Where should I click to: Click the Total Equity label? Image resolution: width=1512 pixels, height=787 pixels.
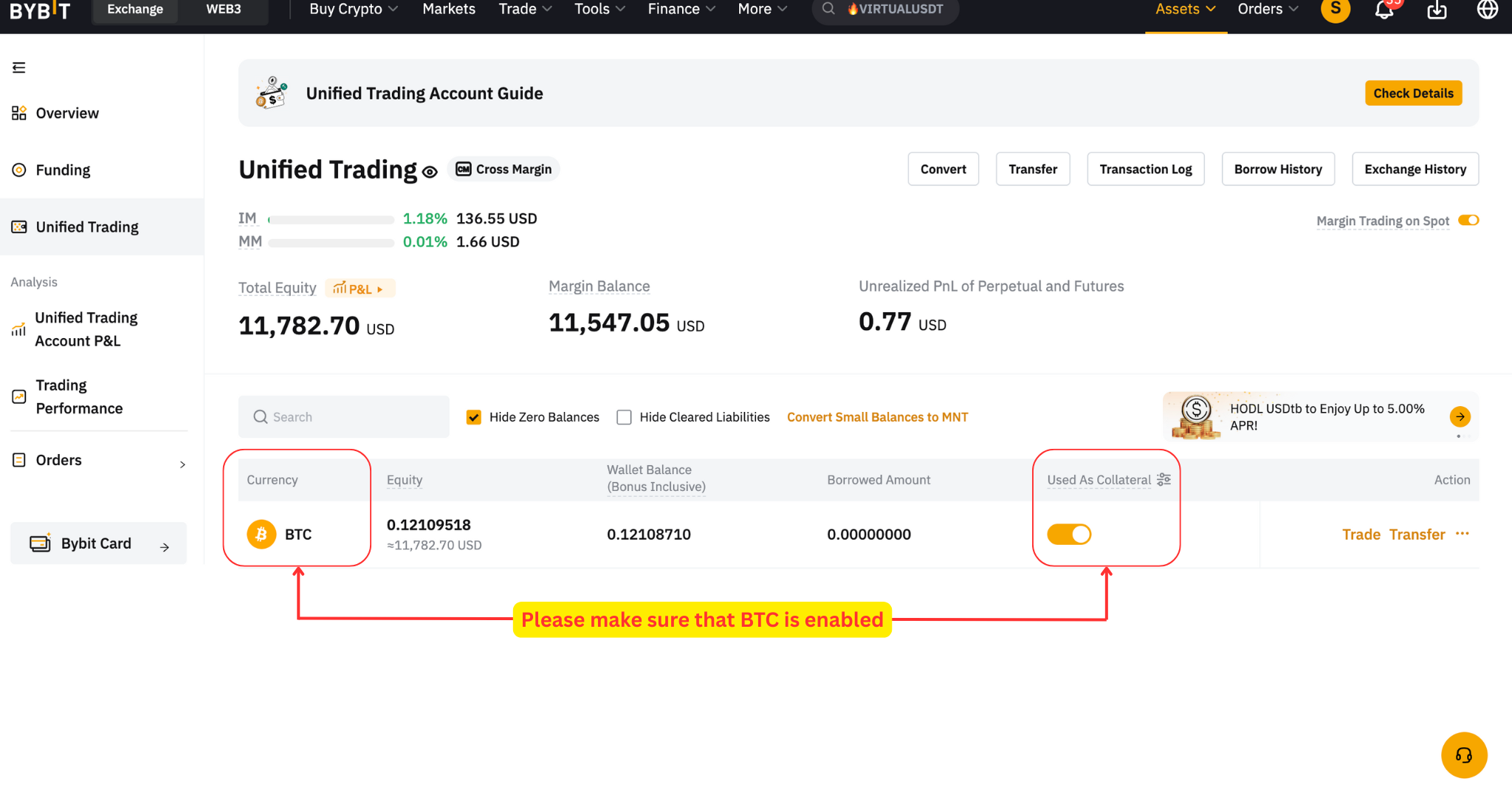pyautogui.click(x=277, y=288)
